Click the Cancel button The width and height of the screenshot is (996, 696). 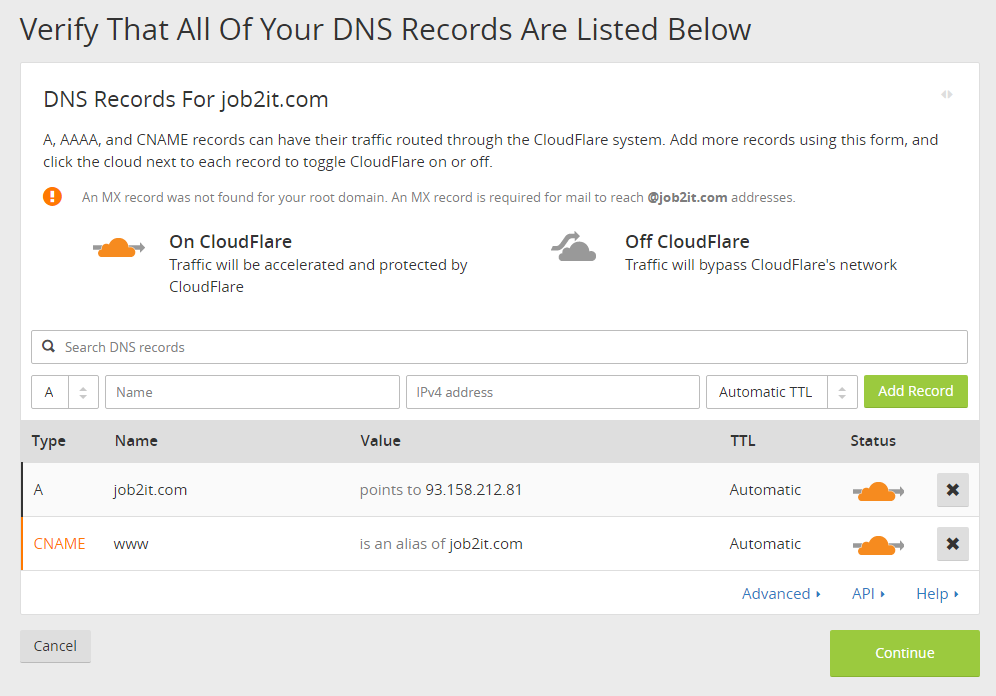(x=55, y=646)
